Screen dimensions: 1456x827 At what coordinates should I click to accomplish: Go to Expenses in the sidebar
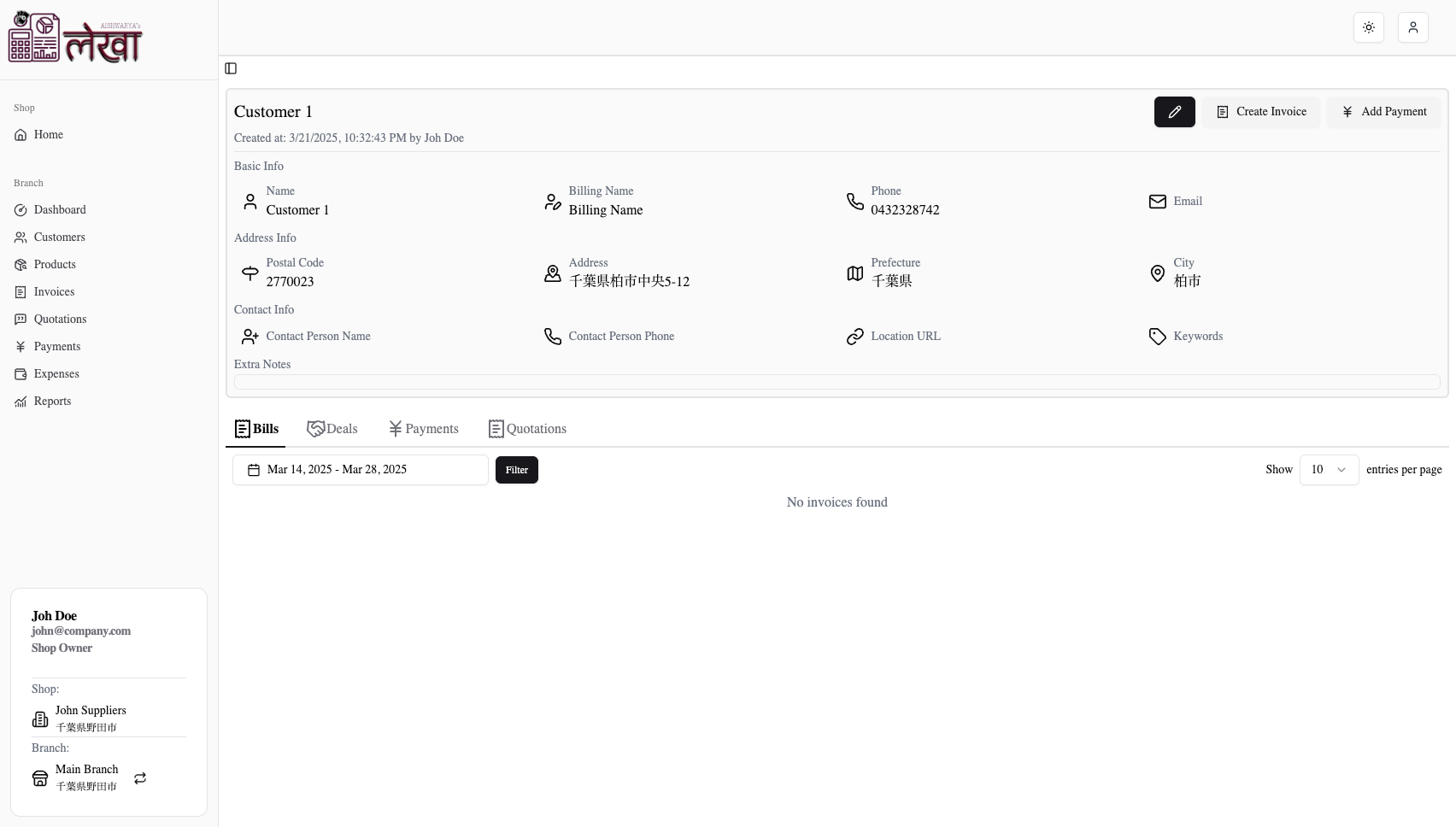56,373
